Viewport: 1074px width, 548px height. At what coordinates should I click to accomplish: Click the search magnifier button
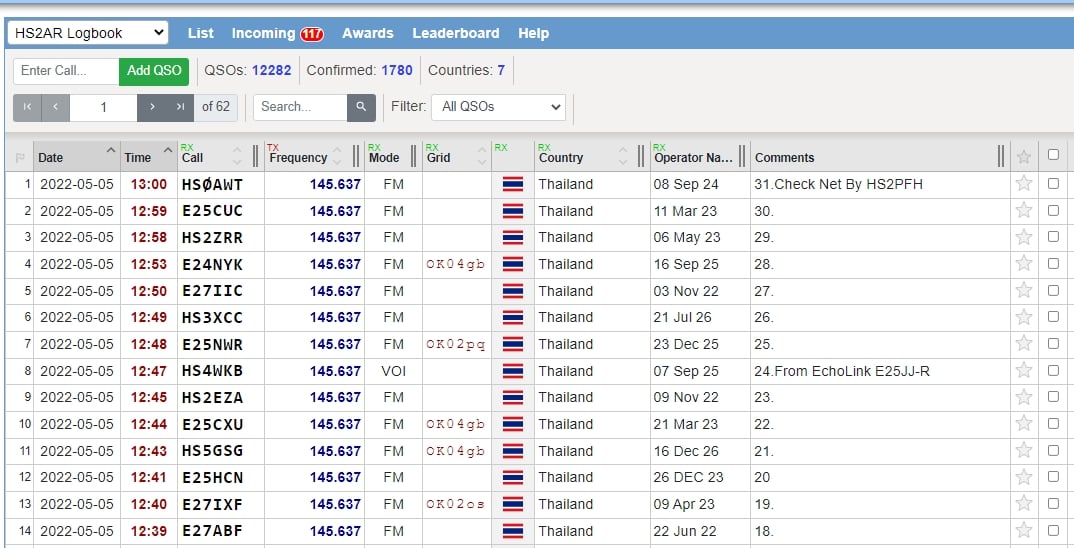361,107
